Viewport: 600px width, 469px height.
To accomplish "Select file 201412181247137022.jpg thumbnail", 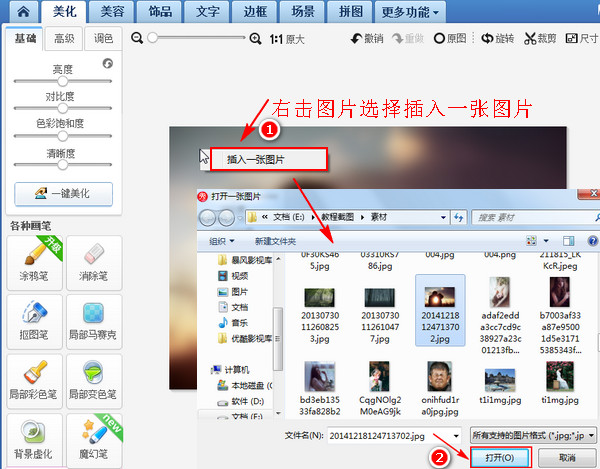I will point(440,310).
